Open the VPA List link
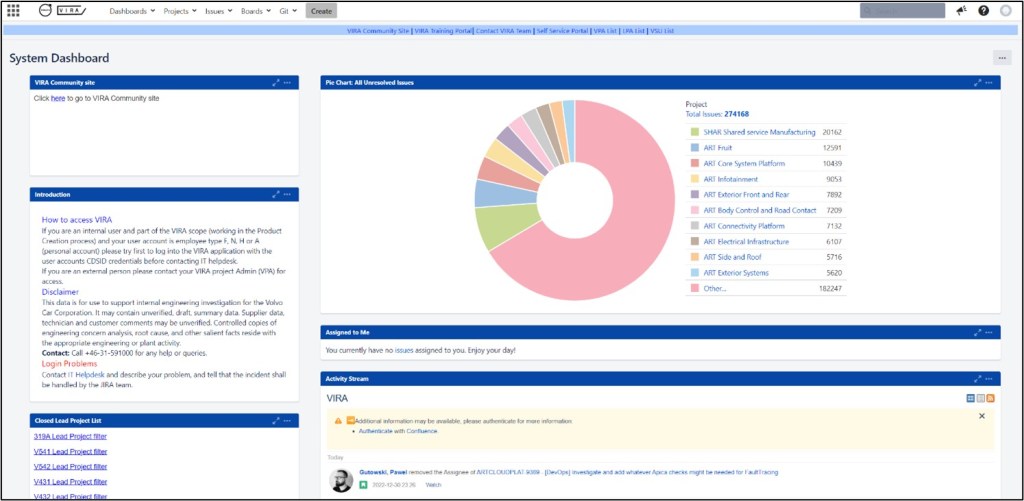The image size is (1024, 501). (605, 31)
